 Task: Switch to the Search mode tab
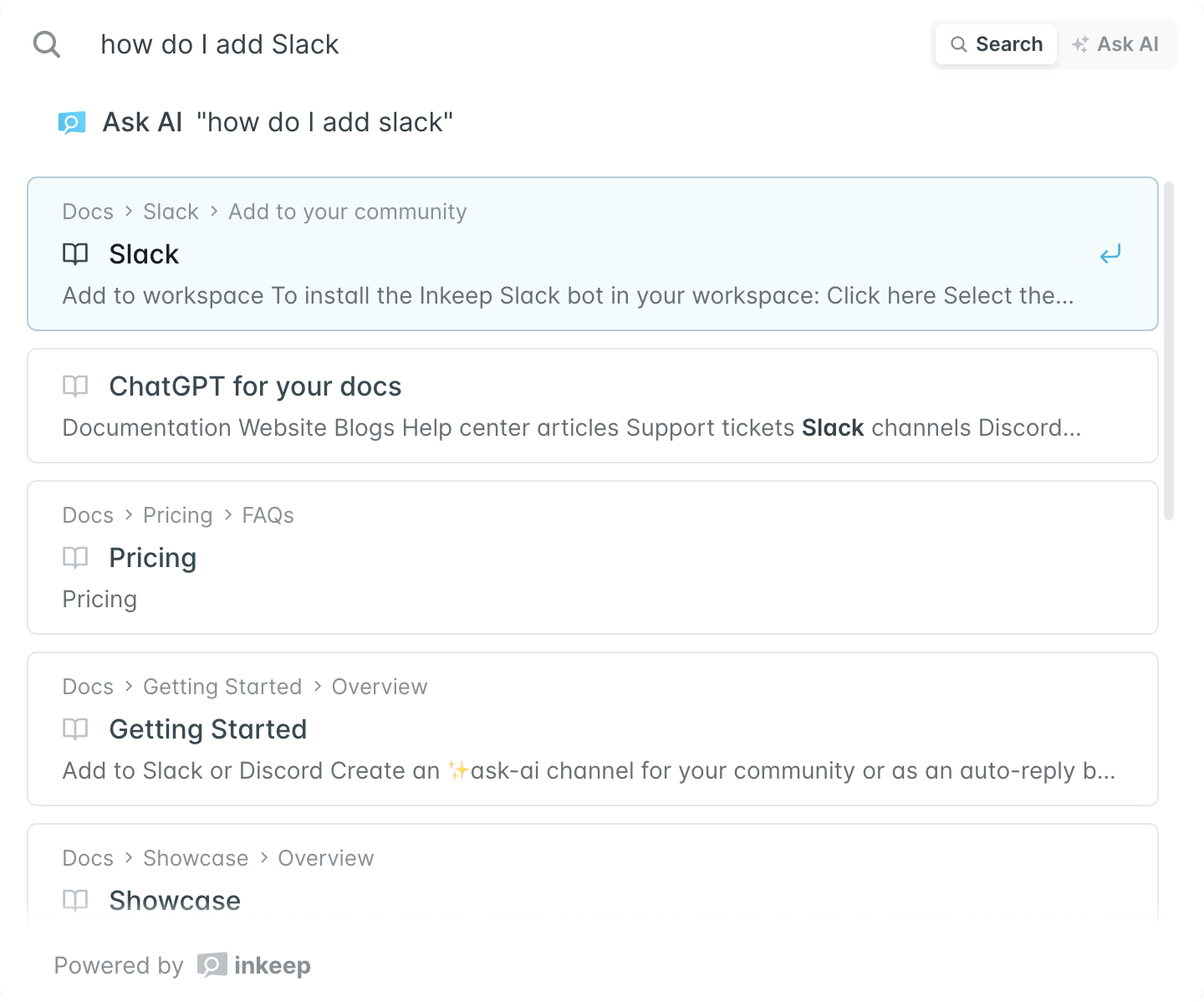[997, 44]
